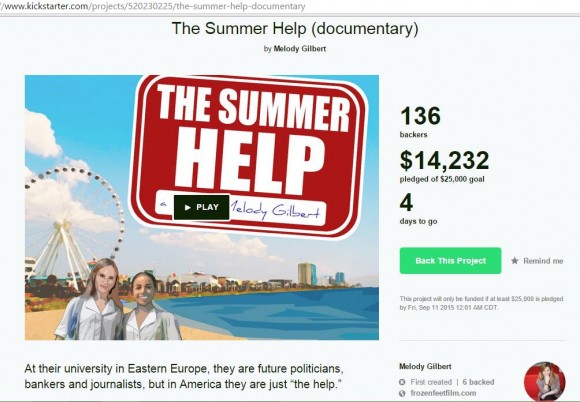The height and width of the screenshot is (402, 580).
Task: Click the 136 backers count
Action: point(420,122)
